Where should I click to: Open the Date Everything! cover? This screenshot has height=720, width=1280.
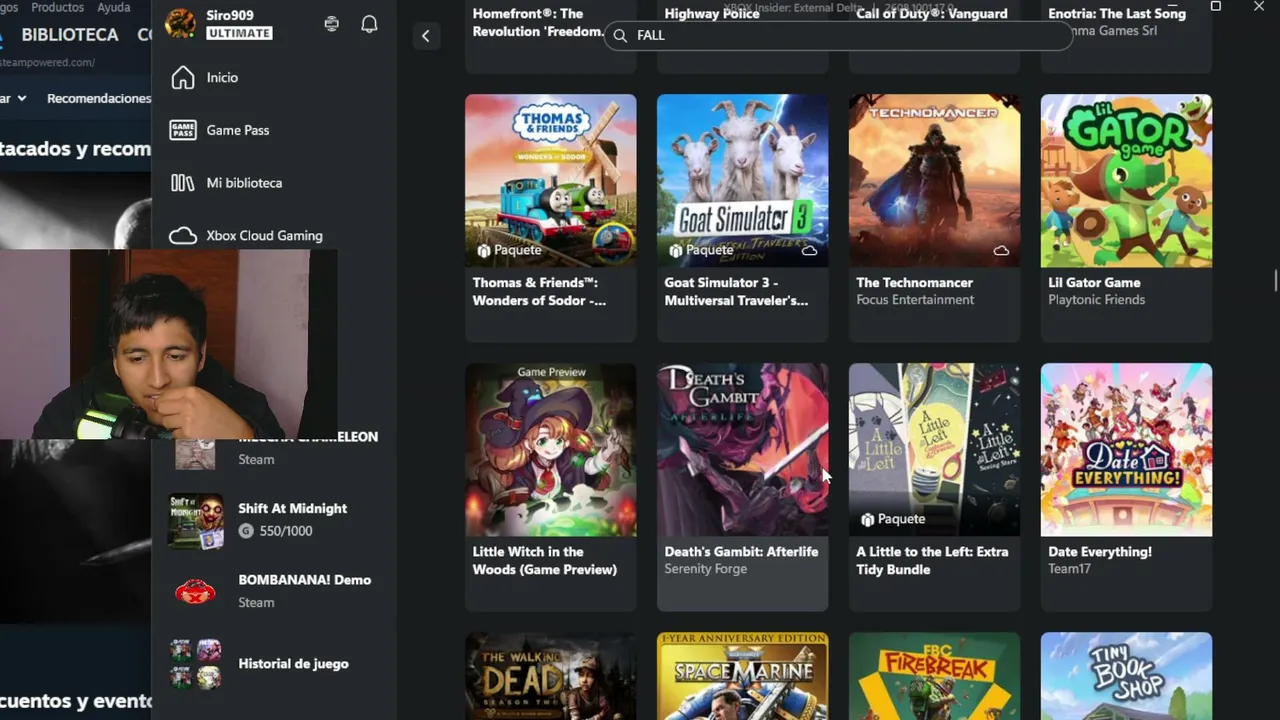[1126, 450]
